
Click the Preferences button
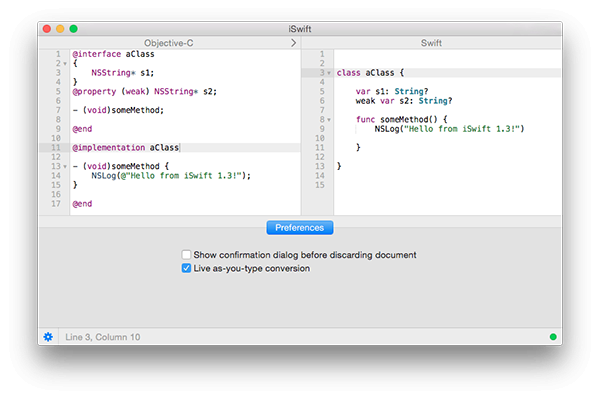coord(300,228)
